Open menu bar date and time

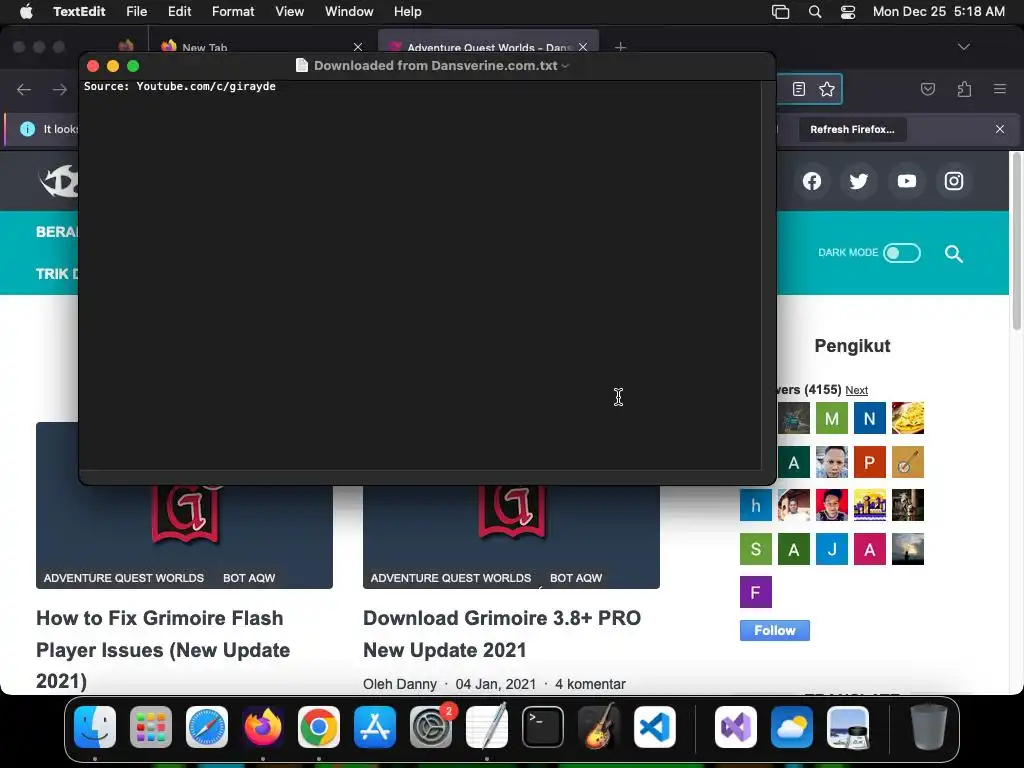(x=938, y=12)
